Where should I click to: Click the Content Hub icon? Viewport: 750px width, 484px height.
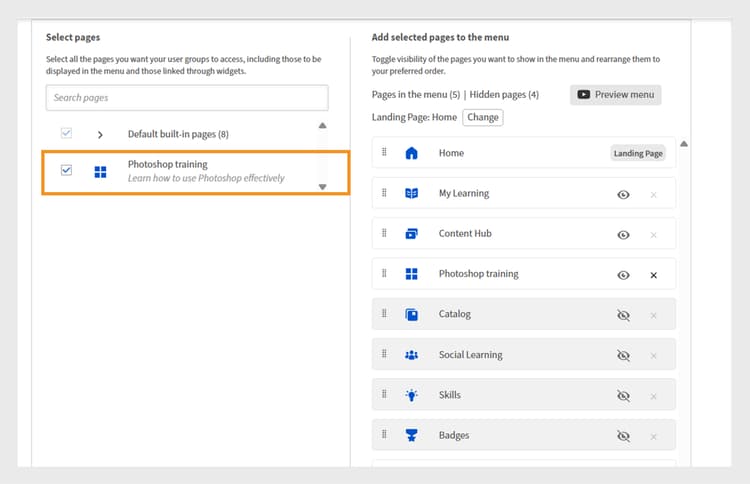pos(411,234)
